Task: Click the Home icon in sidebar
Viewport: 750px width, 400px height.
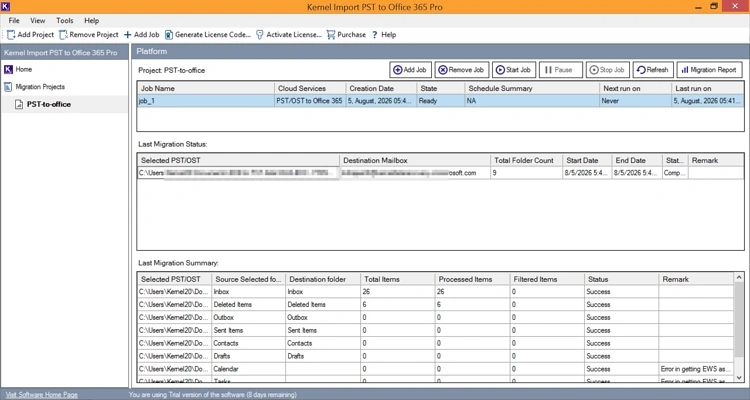Action: point(8,69)
